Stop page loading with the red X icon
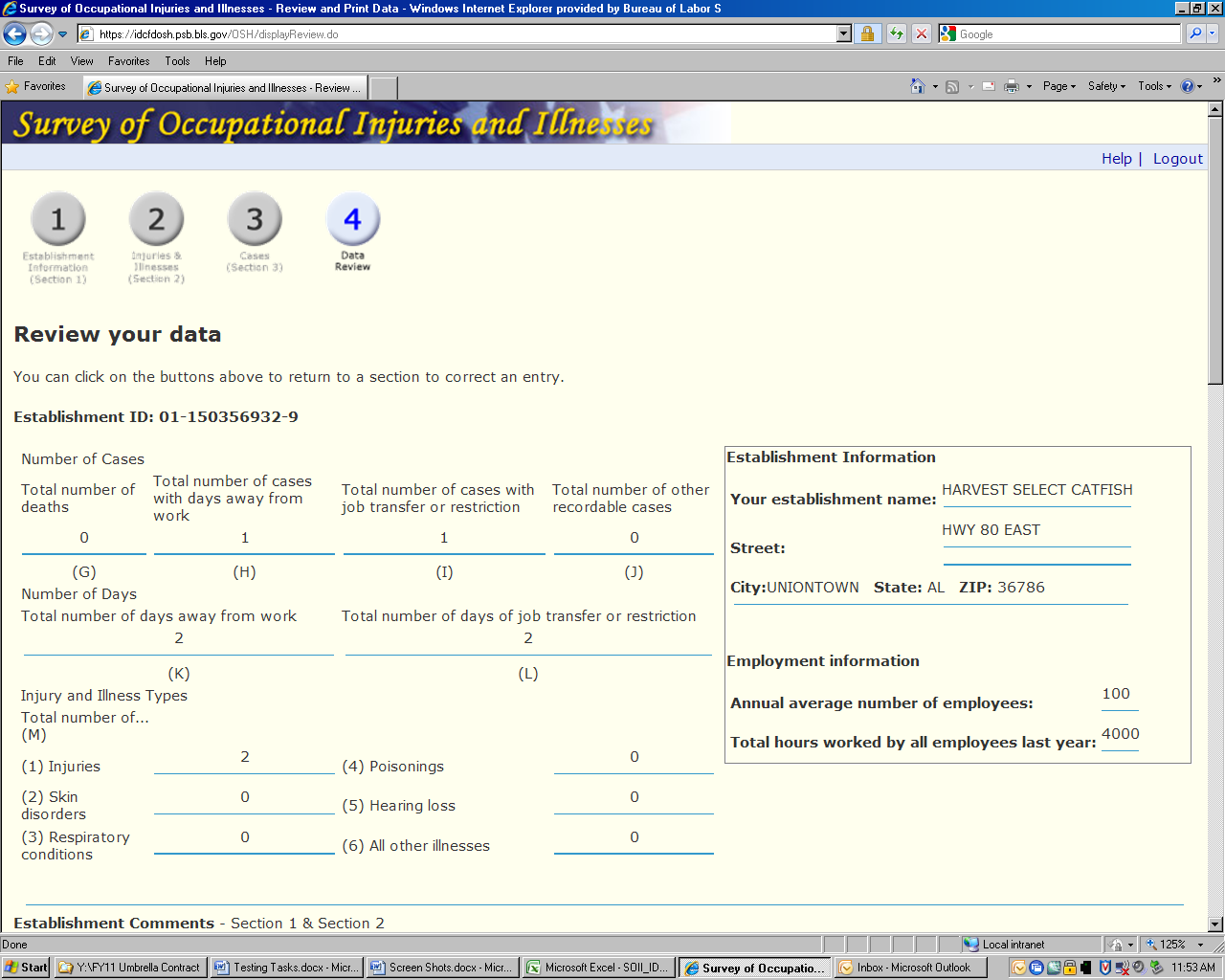1225x980 pixels. click(921, 34)
